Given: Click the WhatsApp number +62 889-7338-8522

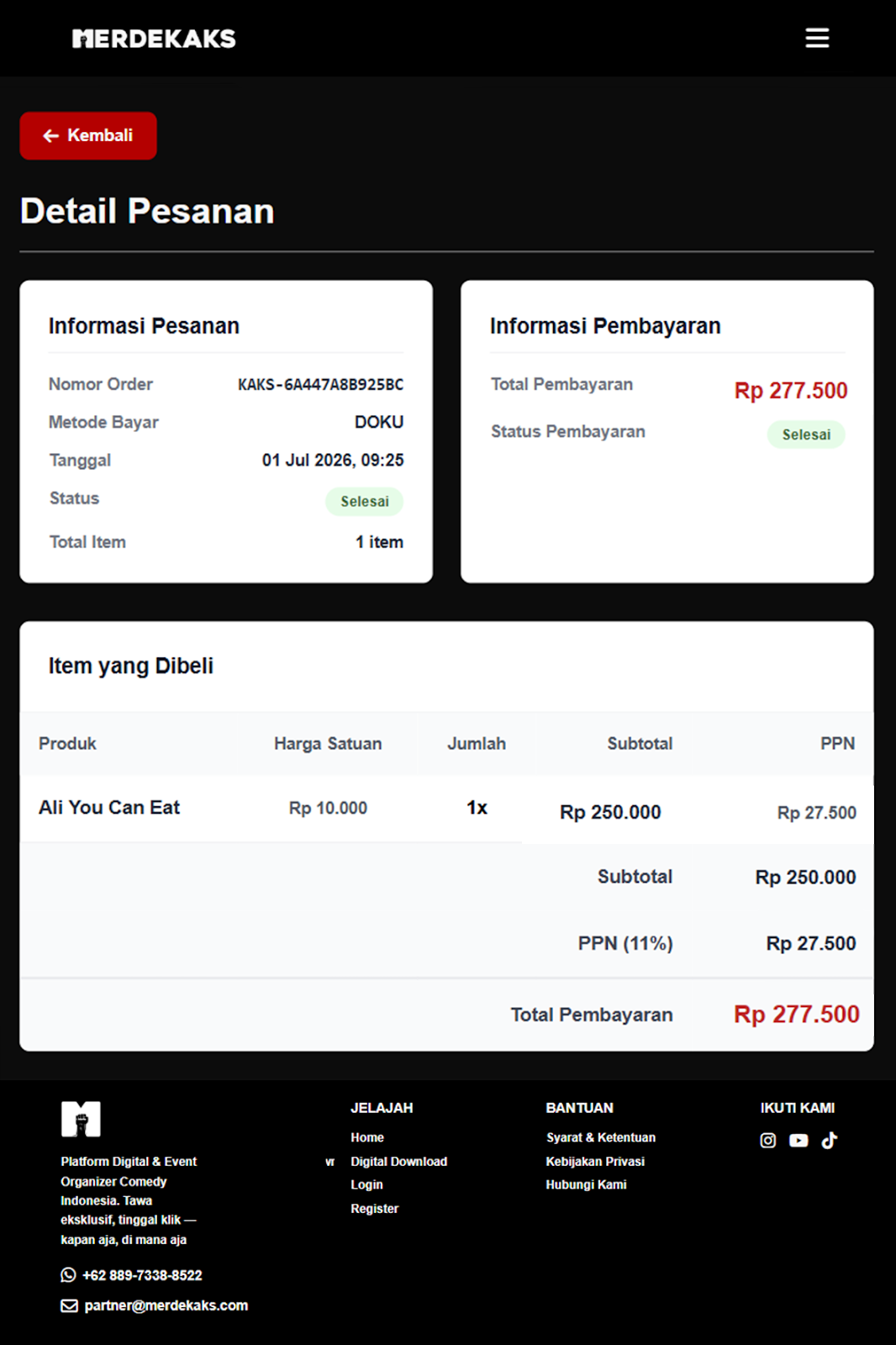Looking at the screenshot, I should tap(142, 1275).
